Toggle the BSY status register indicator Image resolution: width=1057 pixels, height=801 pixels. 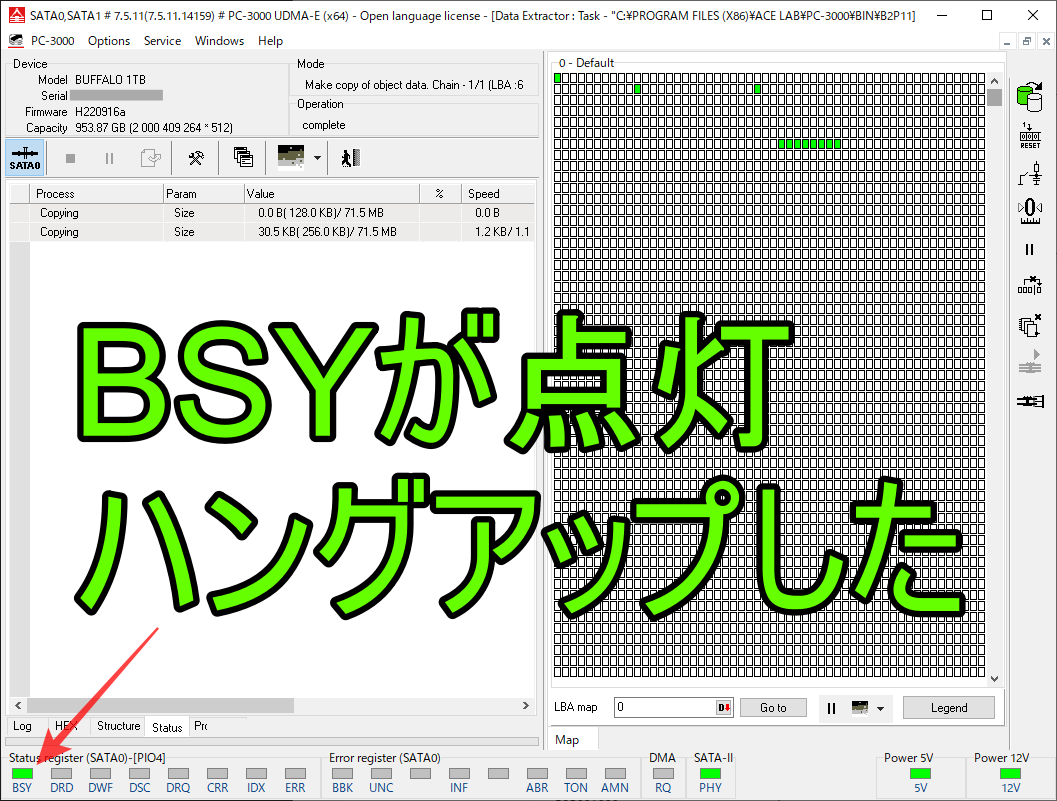(x=22, y=775)
